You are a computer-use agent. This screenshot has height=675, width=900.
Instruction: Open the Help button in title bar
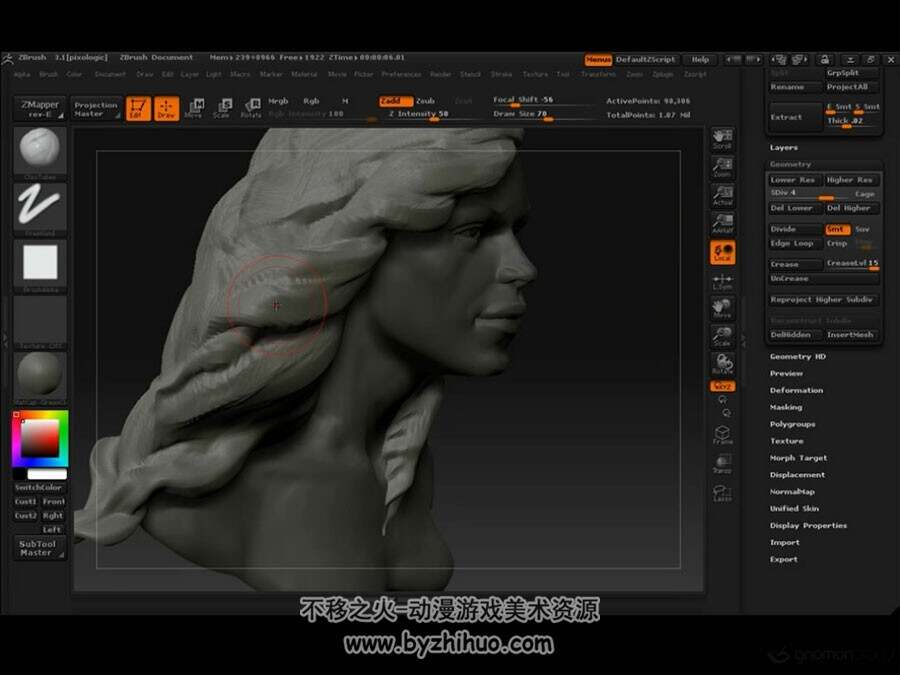click(700, 60)
